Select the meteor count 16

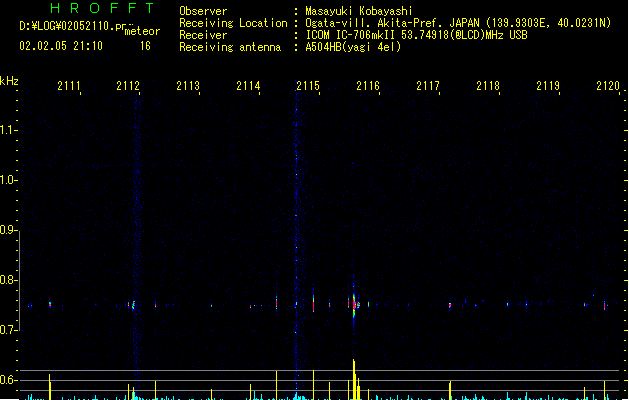145,46
